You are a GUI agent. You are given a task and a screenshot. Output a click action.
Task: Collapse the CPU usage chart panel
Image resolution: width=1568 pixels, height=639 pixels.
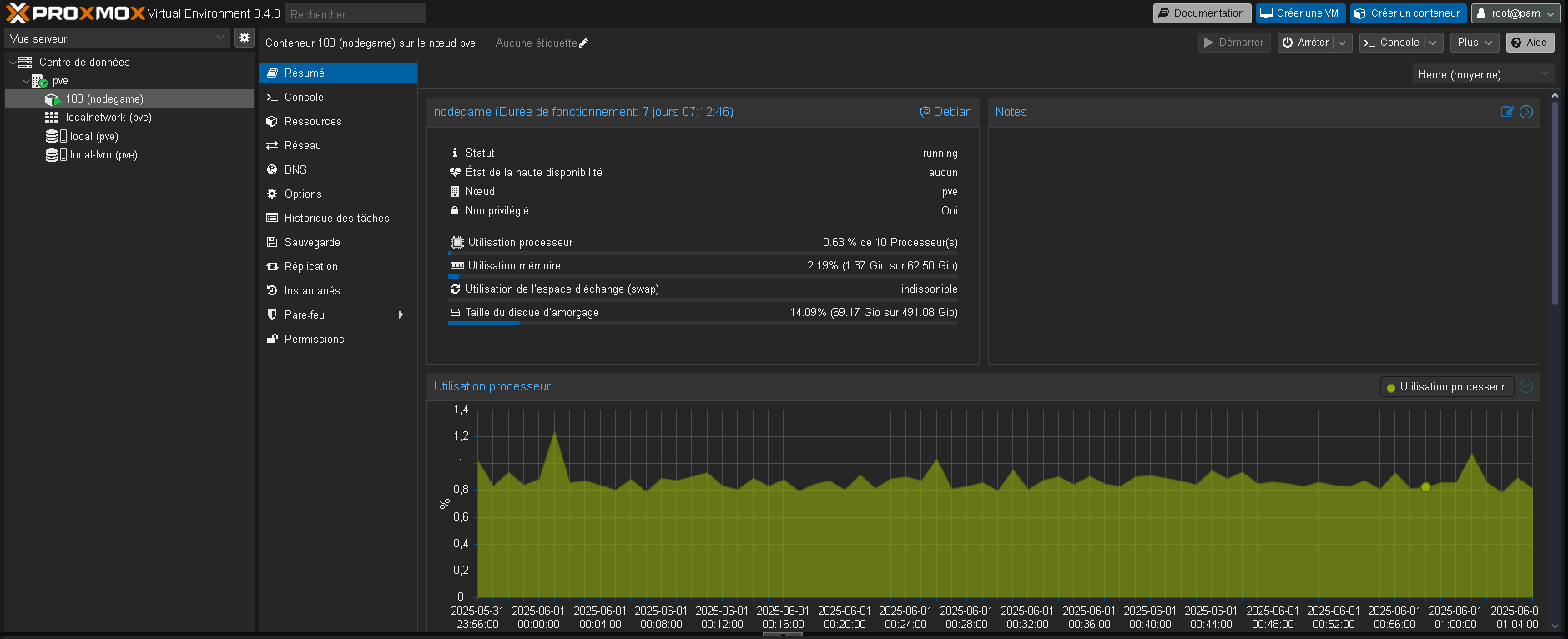pyautogui.click(x=1526, y=386)
